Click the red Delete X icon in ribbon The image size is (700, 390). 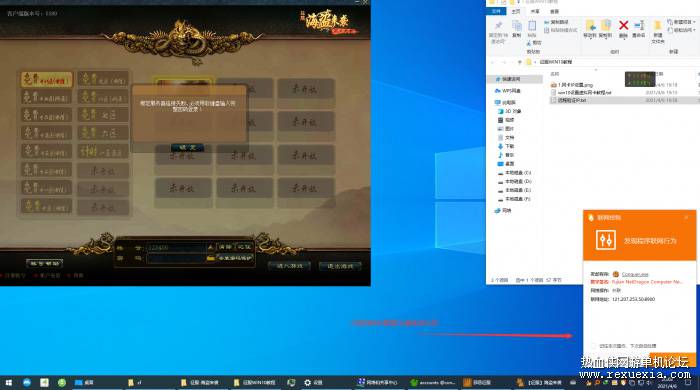point(623,25)
